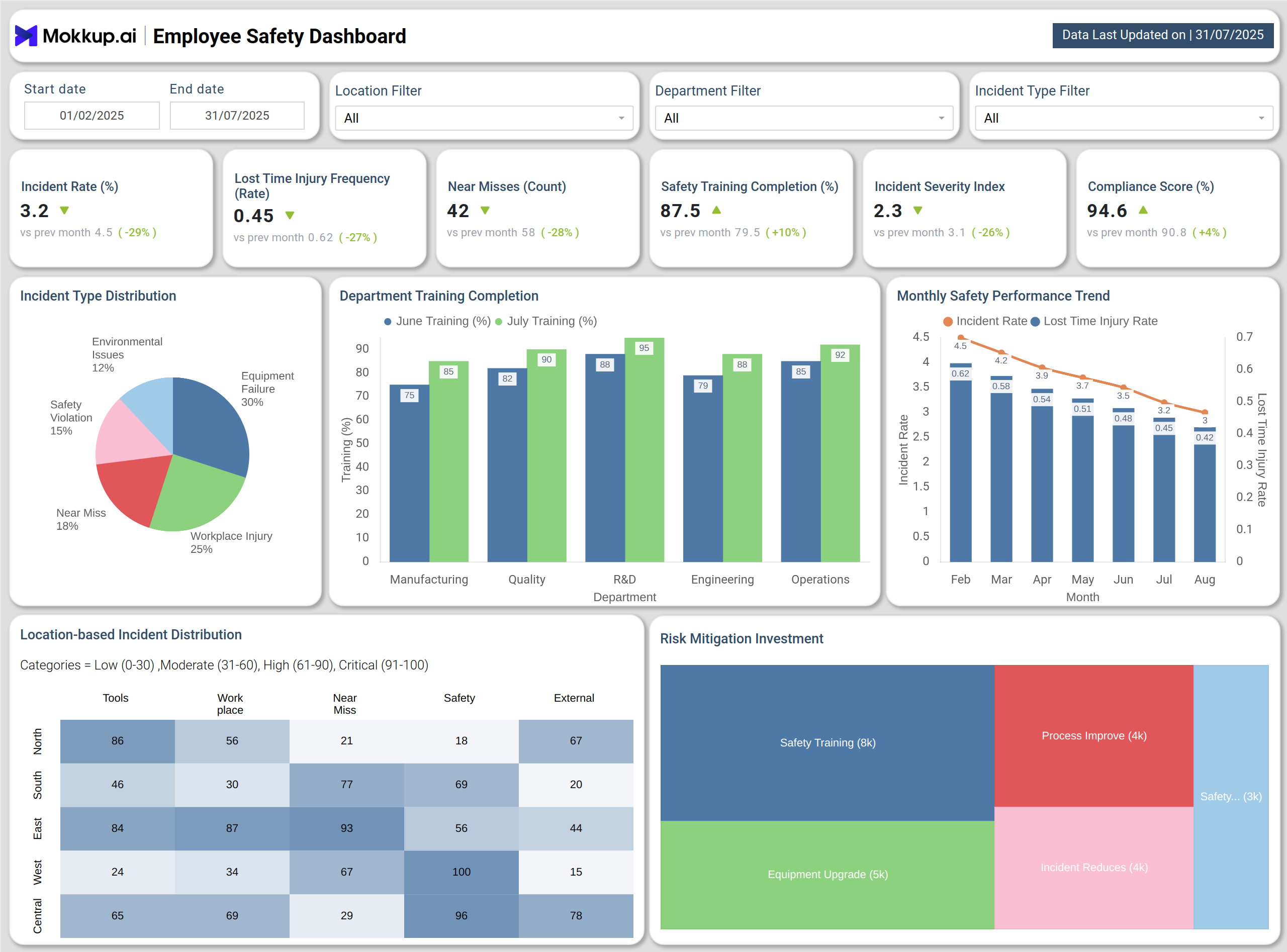Open the Incident Type Filter dropdown
The image size is (1287, 952).
pos(1124,118)
